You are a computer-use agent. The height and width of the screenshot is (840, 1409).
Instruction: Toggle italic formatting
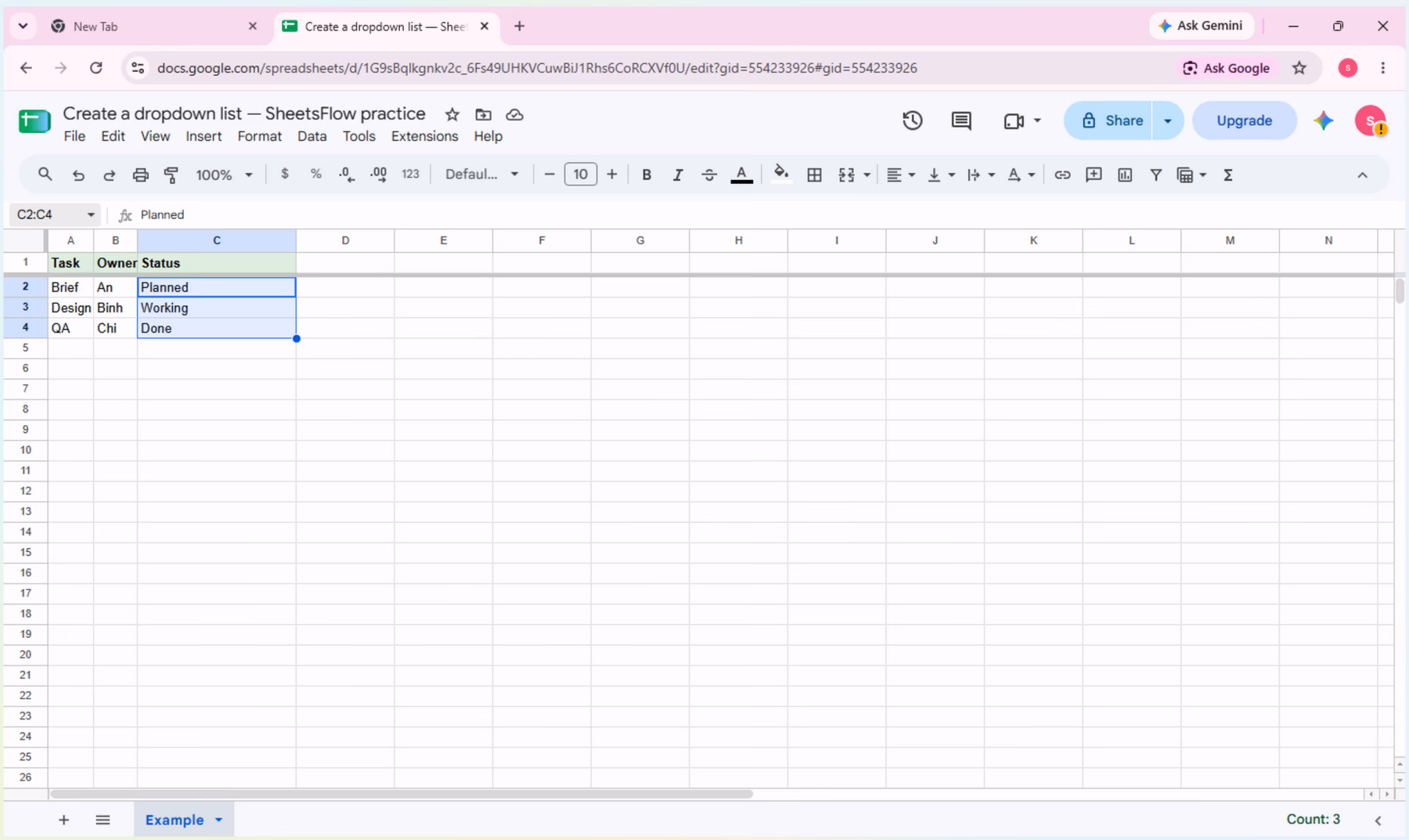[x=678, y=175]
